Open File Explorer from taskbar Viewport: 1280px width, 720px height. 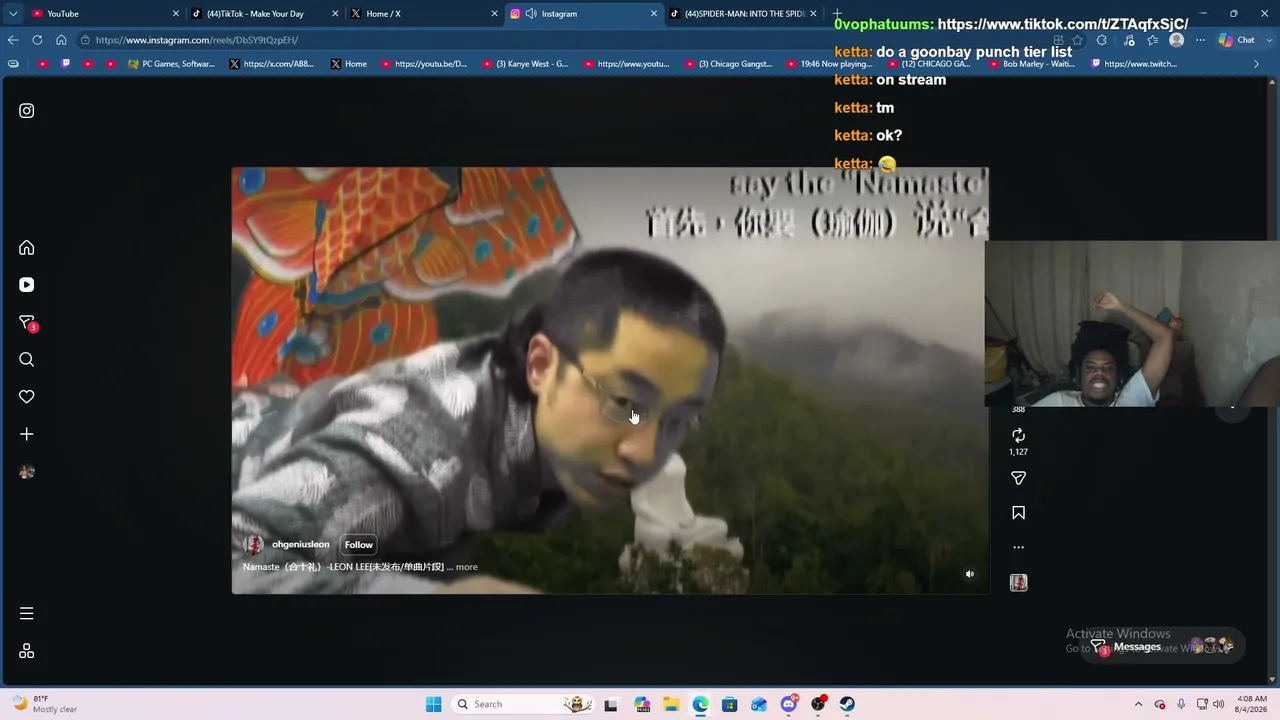(671, 704)
